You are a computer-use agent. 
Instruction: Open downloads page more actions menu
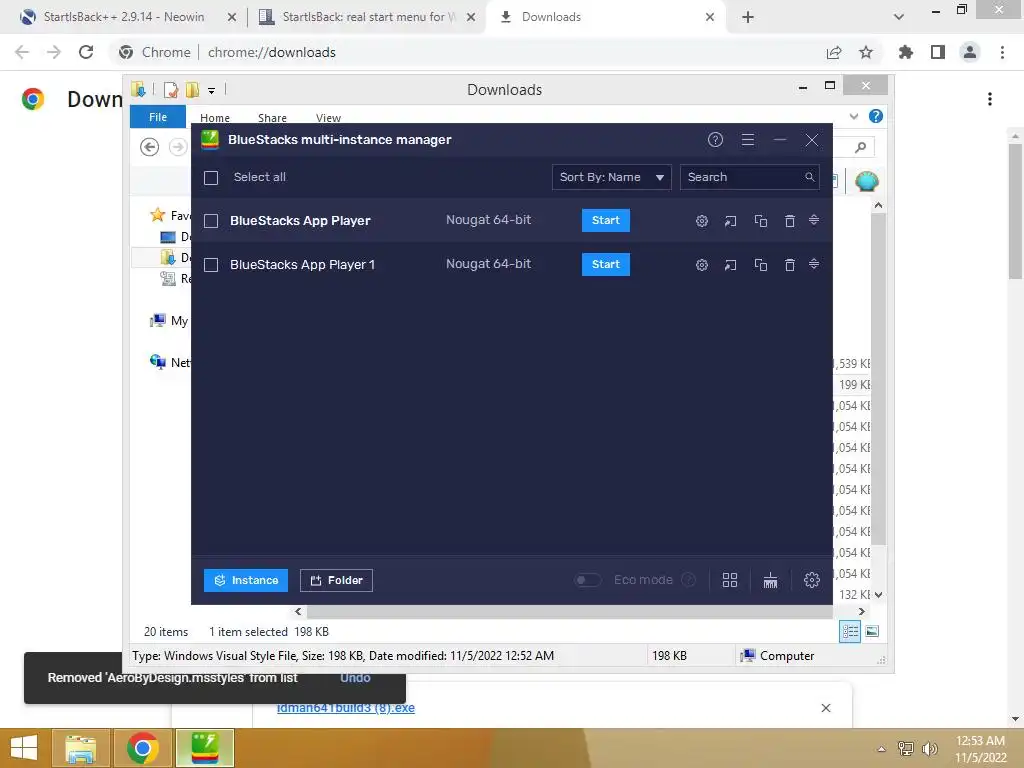990,99
